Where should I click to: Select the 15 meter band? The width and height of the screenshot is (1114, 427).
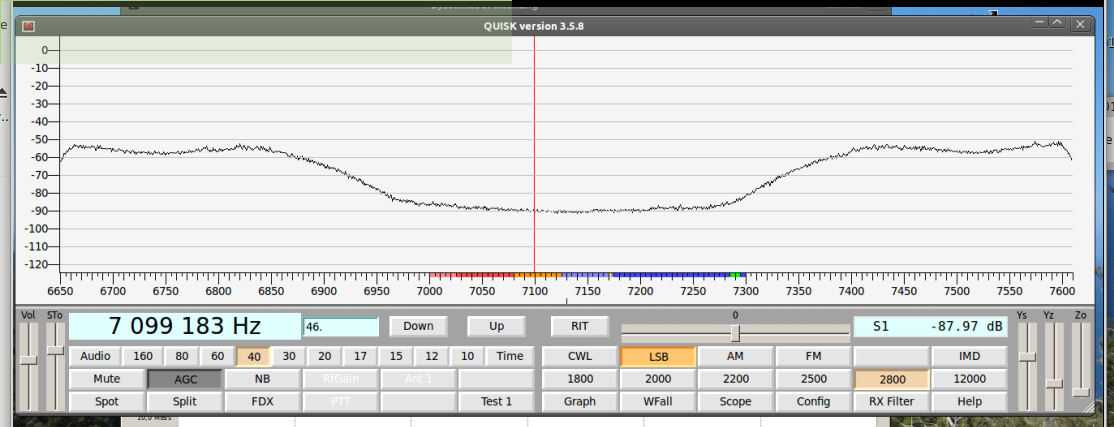[x=396, y=357]
